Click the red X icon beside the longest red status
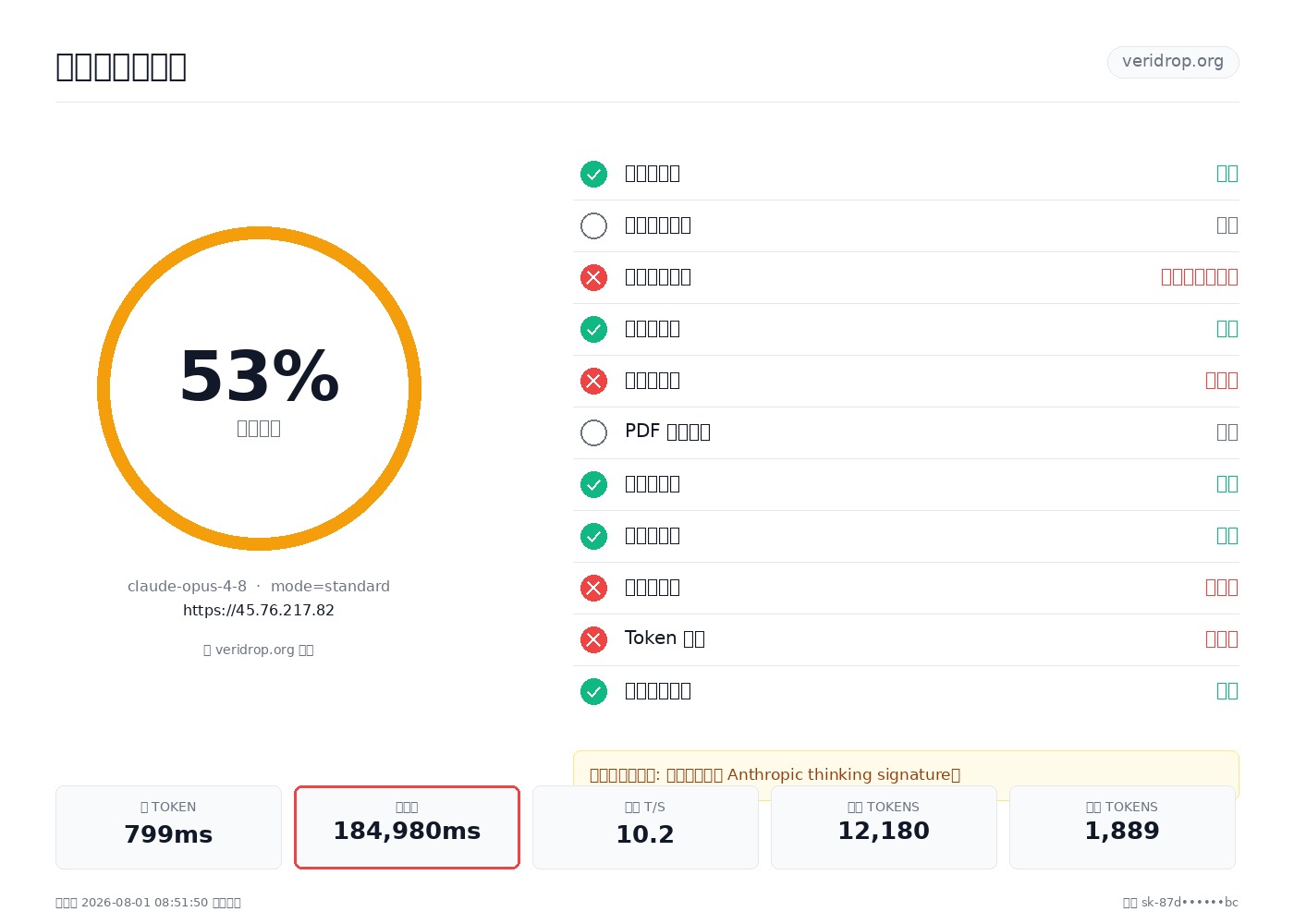1294x924 pixels. [x=593, y=277]
